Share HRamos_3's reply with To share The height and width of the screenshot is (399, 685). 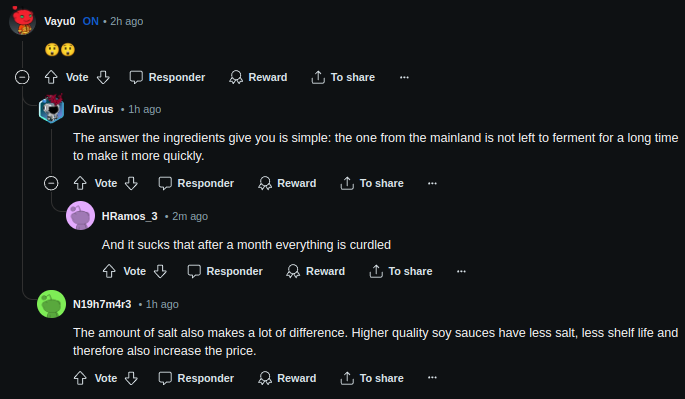(x=401, y=271)
